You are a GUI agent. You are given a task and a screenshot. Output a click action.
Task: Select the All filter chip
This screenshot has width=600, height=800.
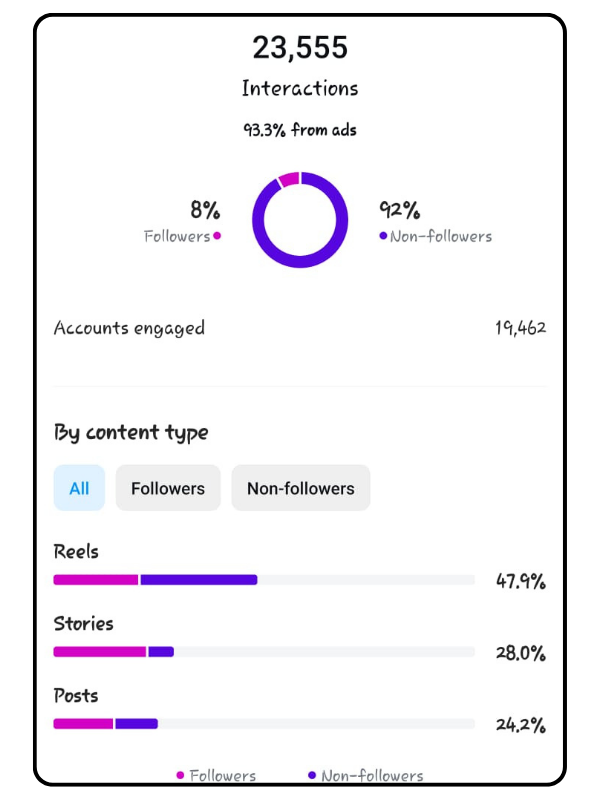(79, 488)
